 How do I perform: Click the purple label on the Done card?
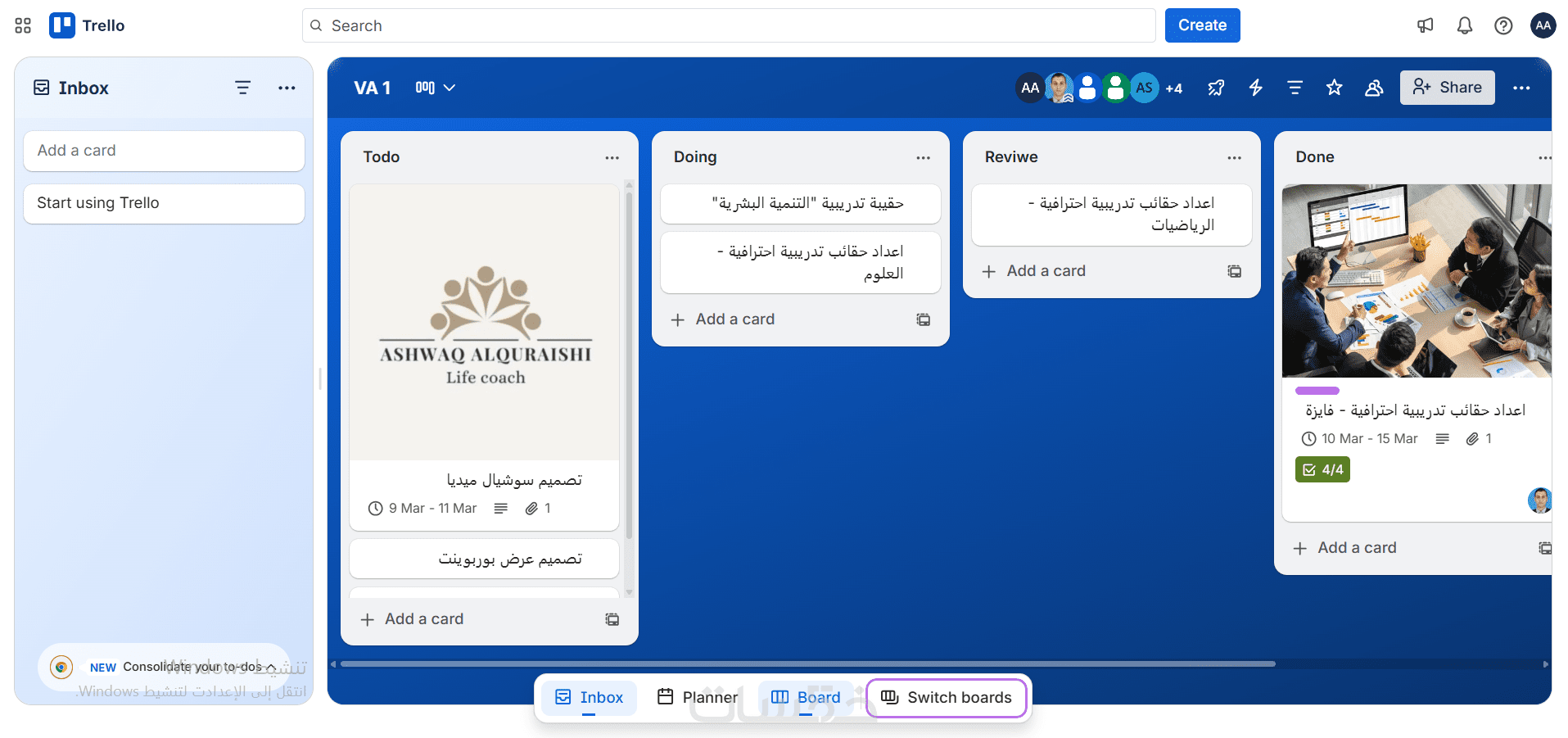(x=1317, y=391)
